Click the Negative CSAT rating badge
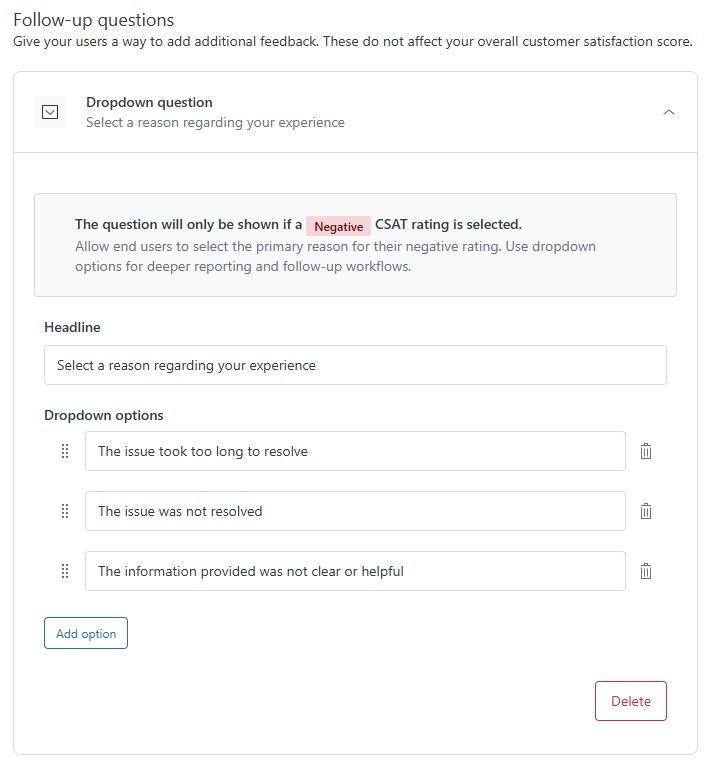 click(338, 226)
